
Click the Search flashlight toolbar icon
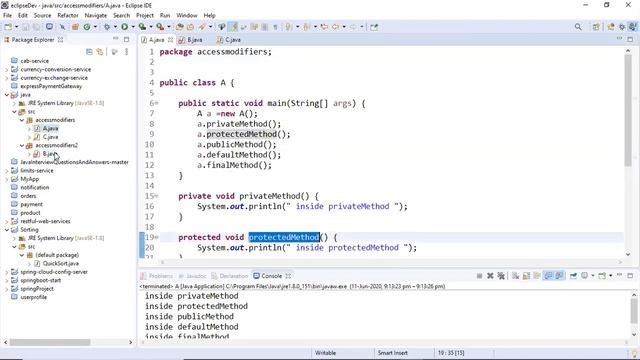point(202,27)
